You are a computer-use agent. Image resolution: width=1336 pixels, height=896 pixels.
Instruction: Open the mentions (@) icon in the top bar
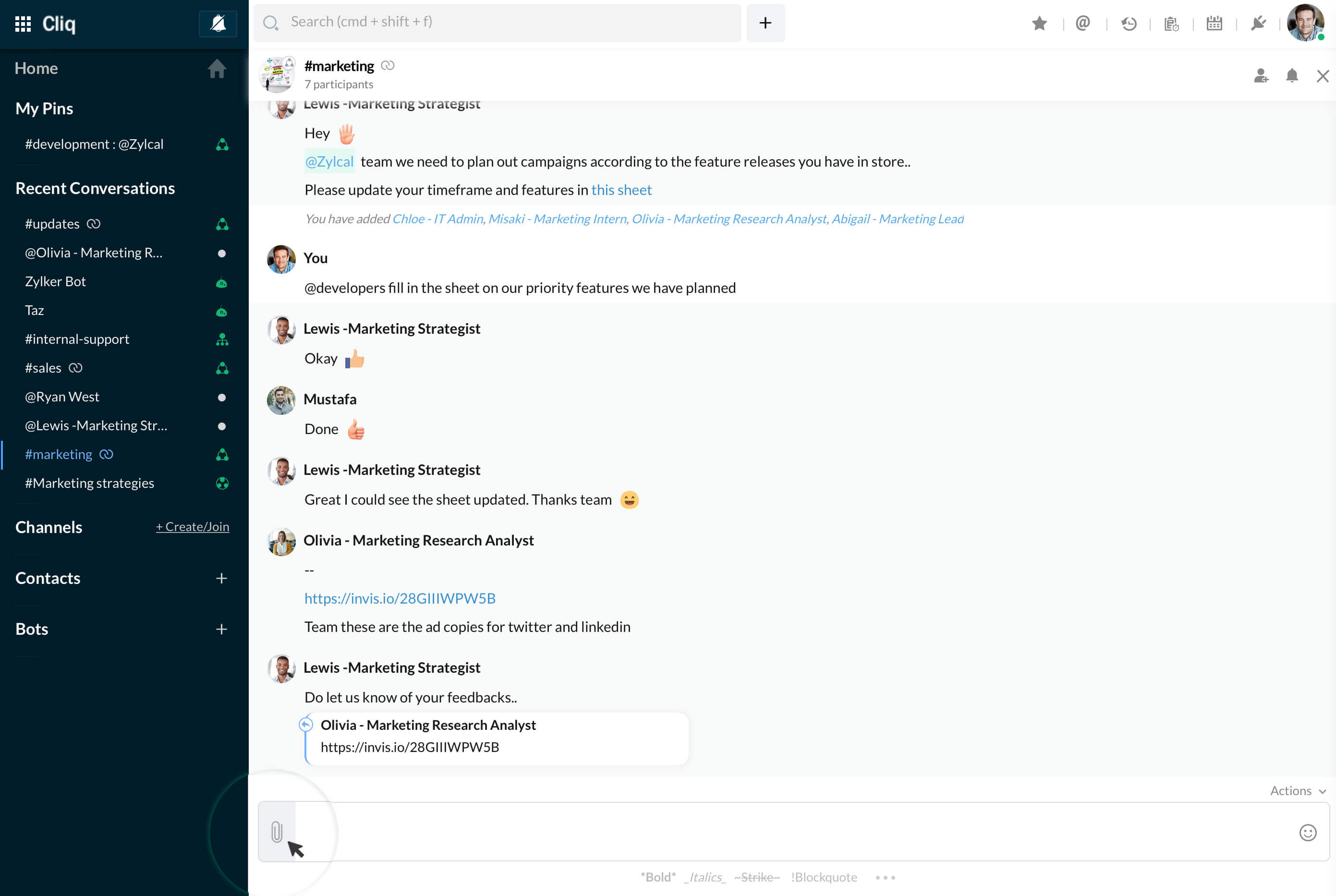[1082, 24]
